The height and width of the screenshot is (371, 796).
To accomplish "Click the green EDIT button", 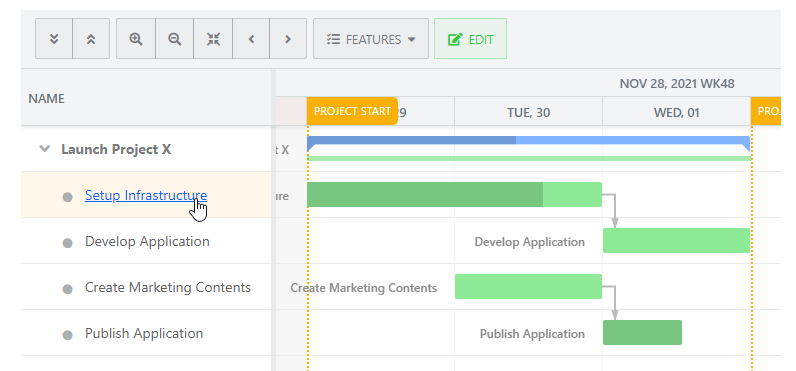I will [470, 39].
